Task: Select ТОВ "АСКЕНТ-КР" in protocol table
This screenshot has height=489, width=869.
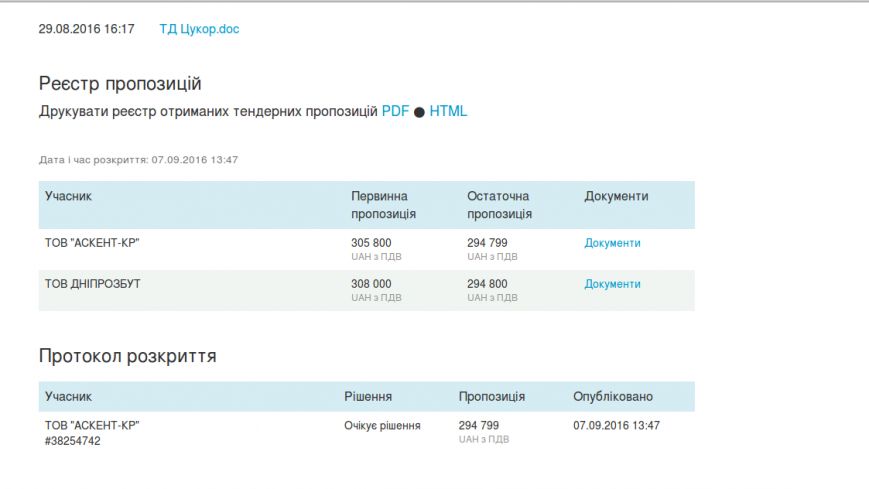Action: 92,425
